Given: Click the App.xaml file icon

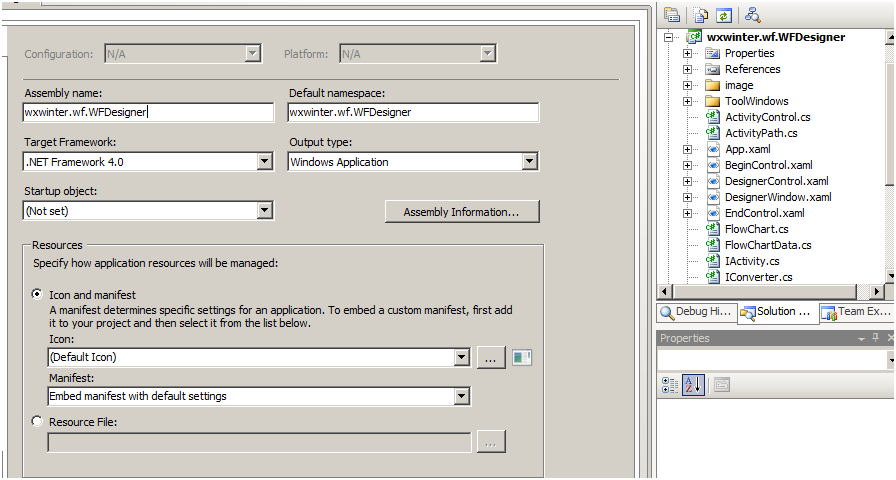Looking at the screenshot, I should [713, 149].
